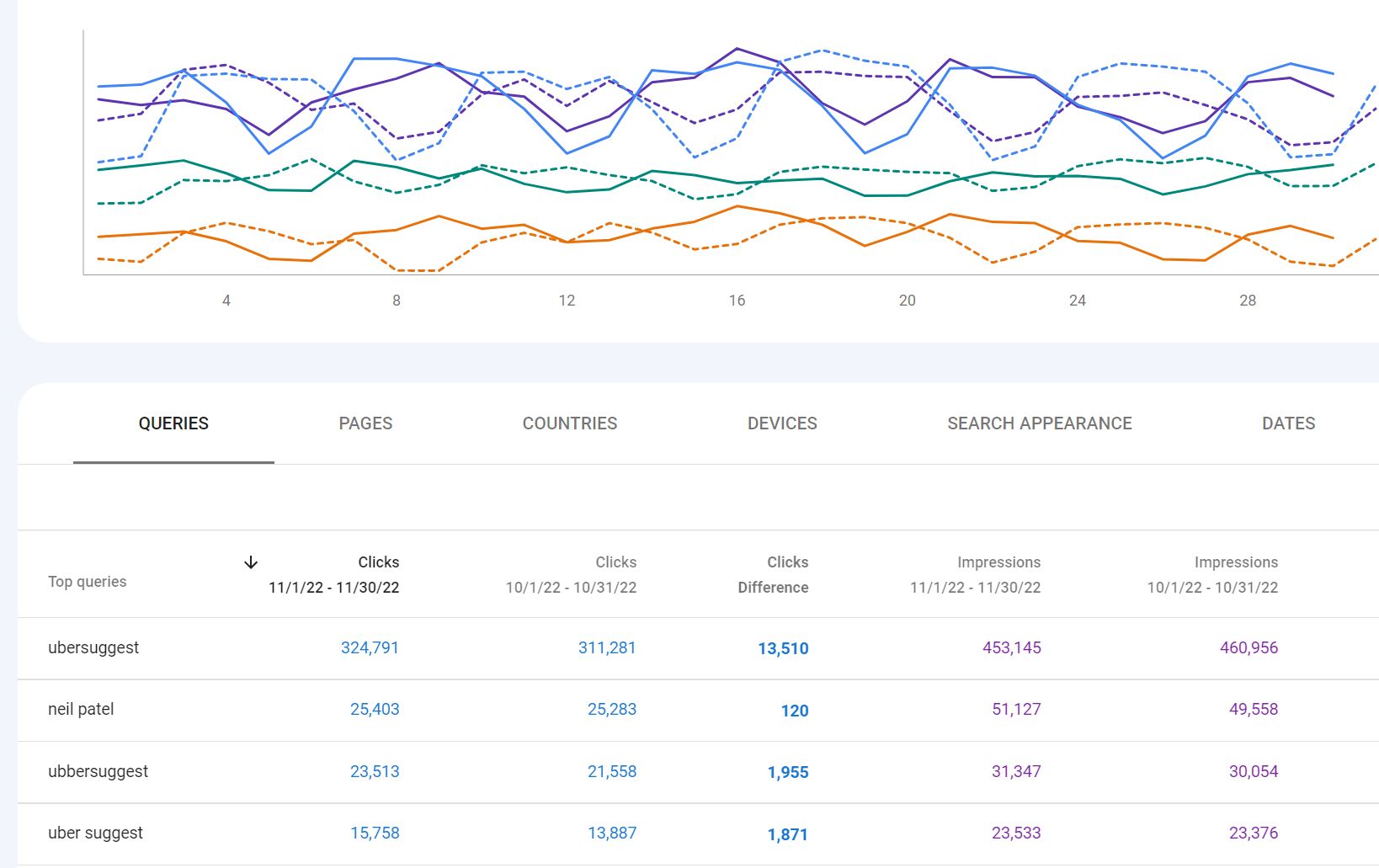Select the DEVICES tab
The height and width of the screenshot is (868, 1379).
pos(782,423)
